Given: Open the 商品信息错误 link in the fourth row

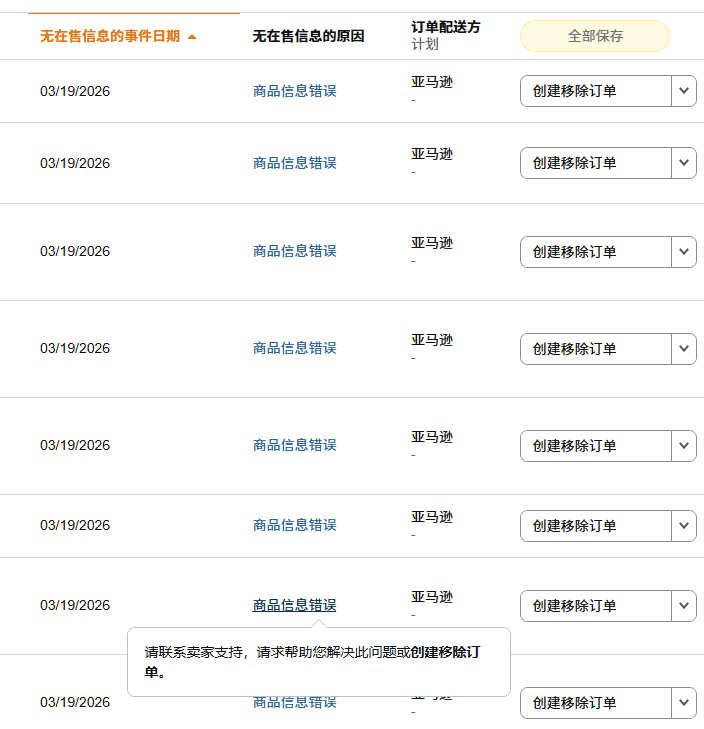Looking at the screenshot, I should click(x=294, y=348).
